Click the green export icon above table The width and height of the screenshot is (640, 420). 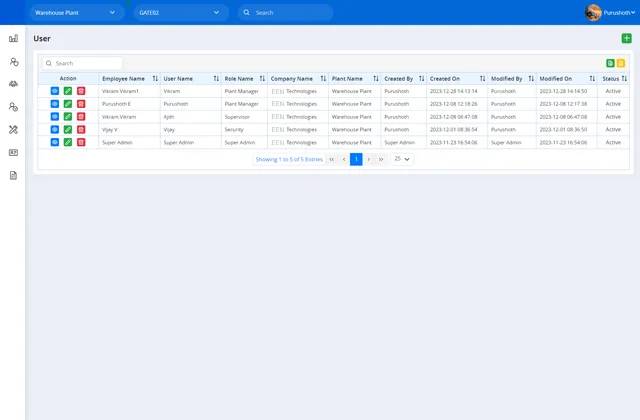pyautogui.click(x=610, y=63)
